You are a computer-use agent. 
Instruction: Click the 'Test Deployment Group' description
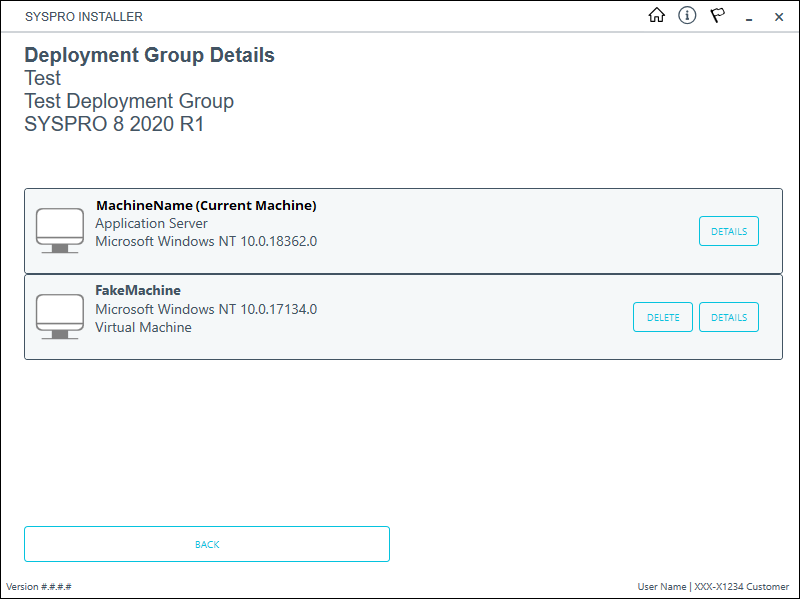coord(129,101)
